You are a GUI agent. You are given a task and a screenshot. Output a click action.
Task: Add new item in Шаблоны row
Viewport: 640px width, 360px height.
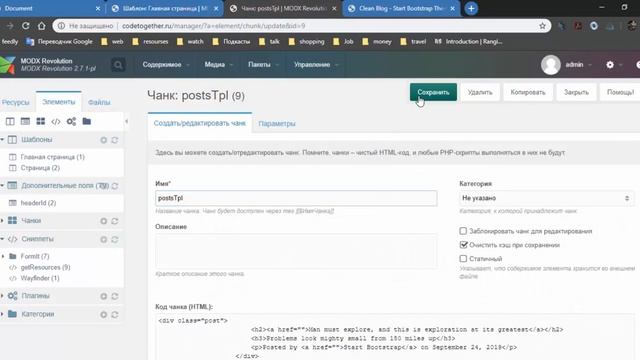(104, 140)
